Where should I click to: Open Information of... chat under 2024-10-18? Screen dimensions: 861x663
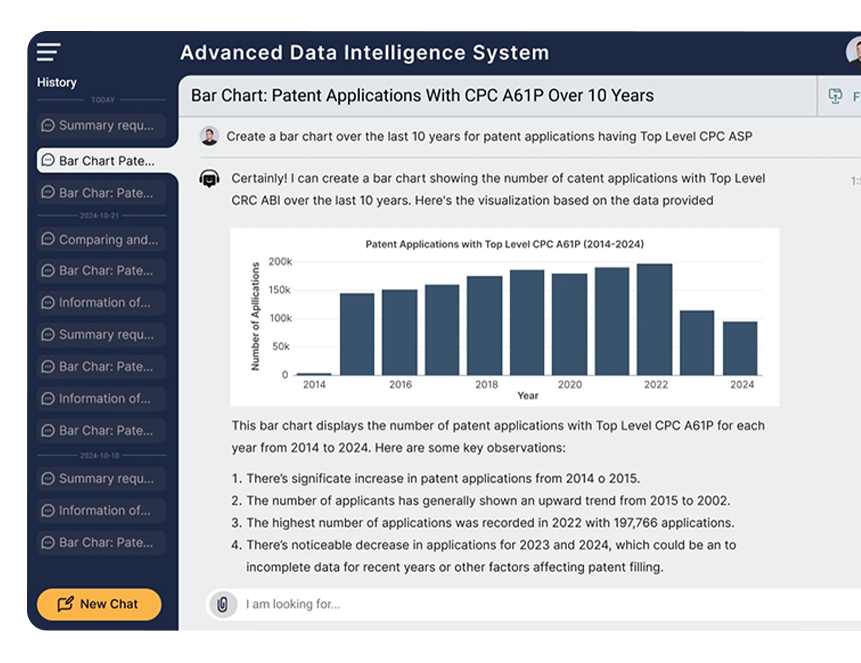[x=102, y=510]
